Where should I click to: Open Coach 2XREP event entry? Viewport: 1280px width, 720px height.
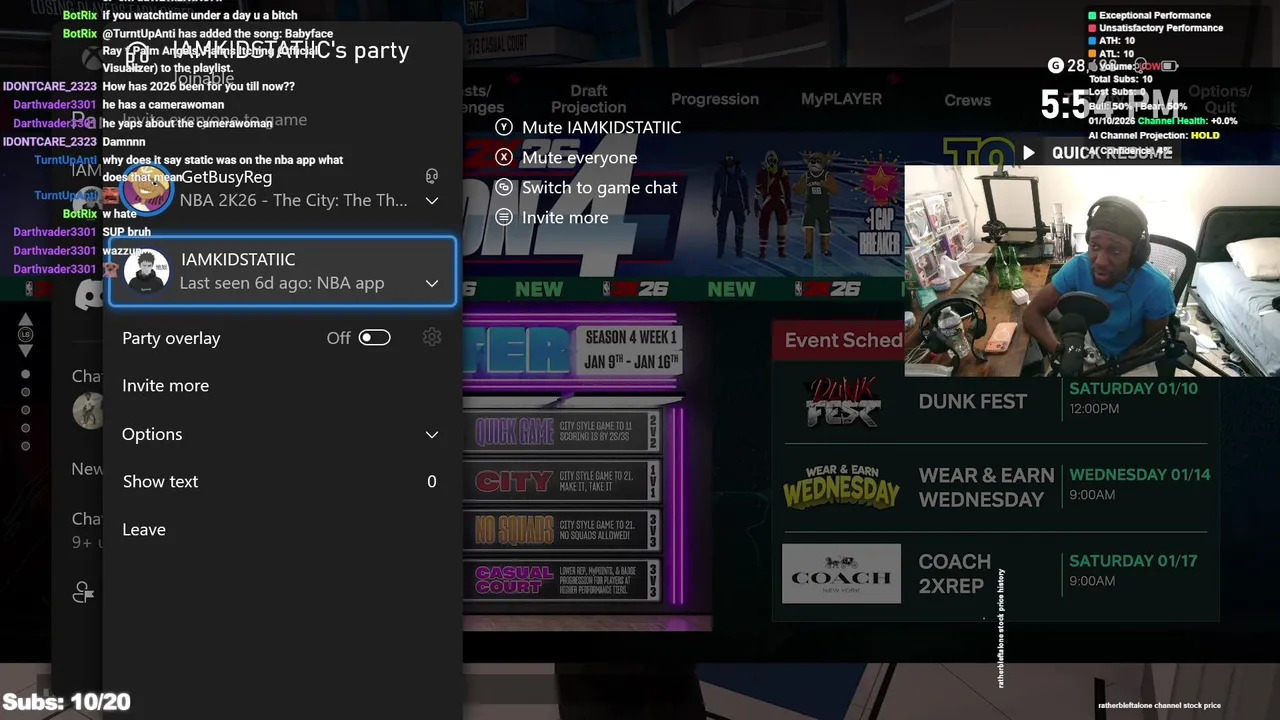pyautogui.click(x=995, y=573)
